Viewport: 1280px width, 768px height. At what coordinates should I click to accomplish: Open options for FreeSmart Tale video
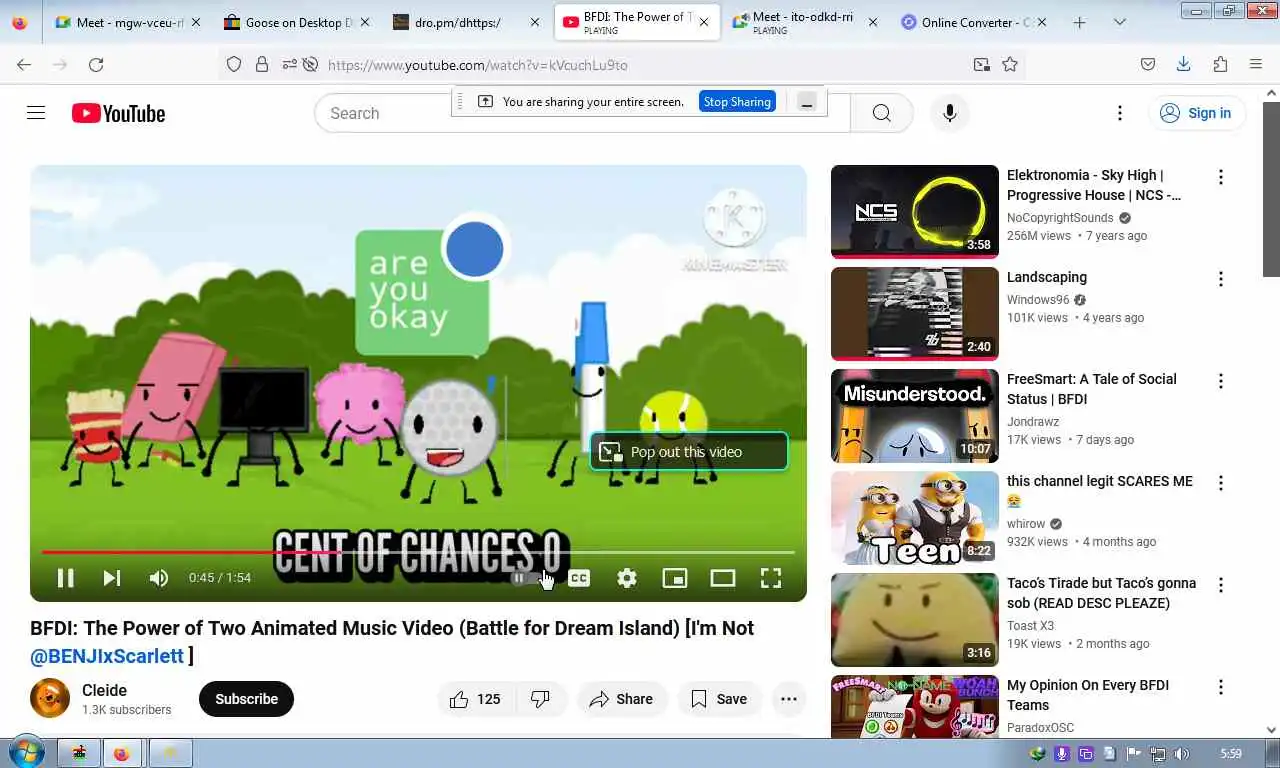(x=1220, y=381)
